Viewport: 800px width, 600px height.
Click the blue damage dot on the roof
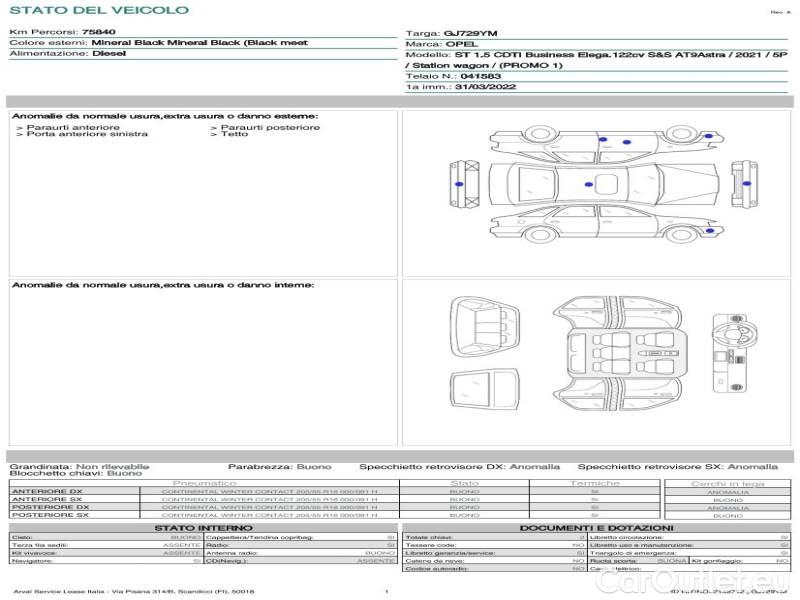click(x=587, y=185)
